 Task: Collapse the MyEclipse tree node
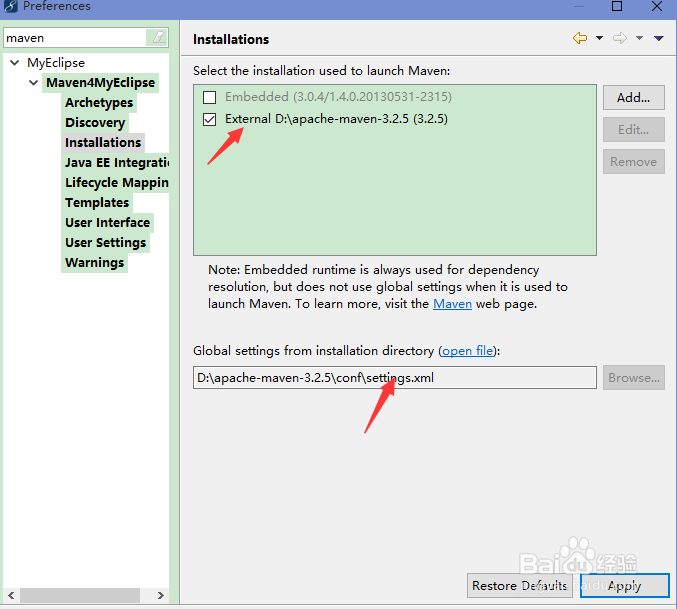(15, 63)
